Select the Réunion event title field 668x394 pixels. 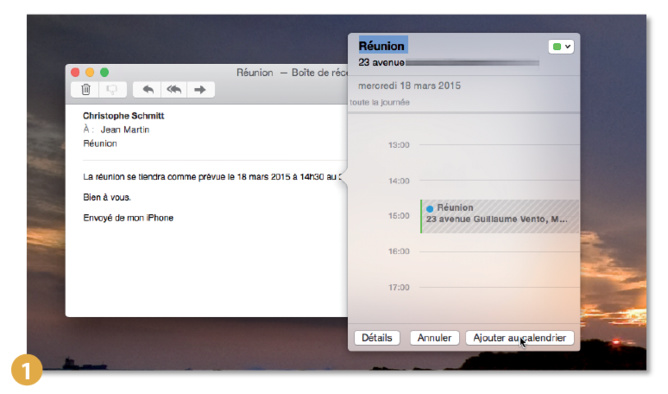click(x=382, y=46)
